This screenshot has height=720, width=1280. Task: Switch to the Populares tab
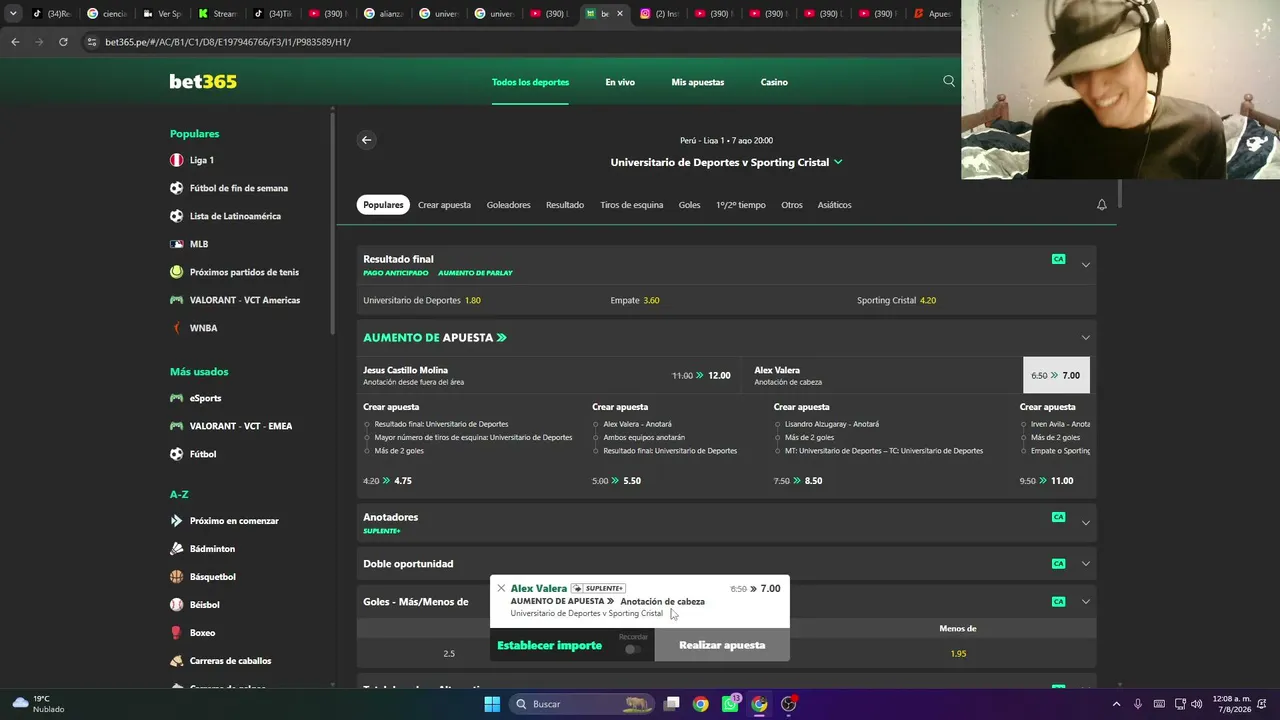[383, 205]
